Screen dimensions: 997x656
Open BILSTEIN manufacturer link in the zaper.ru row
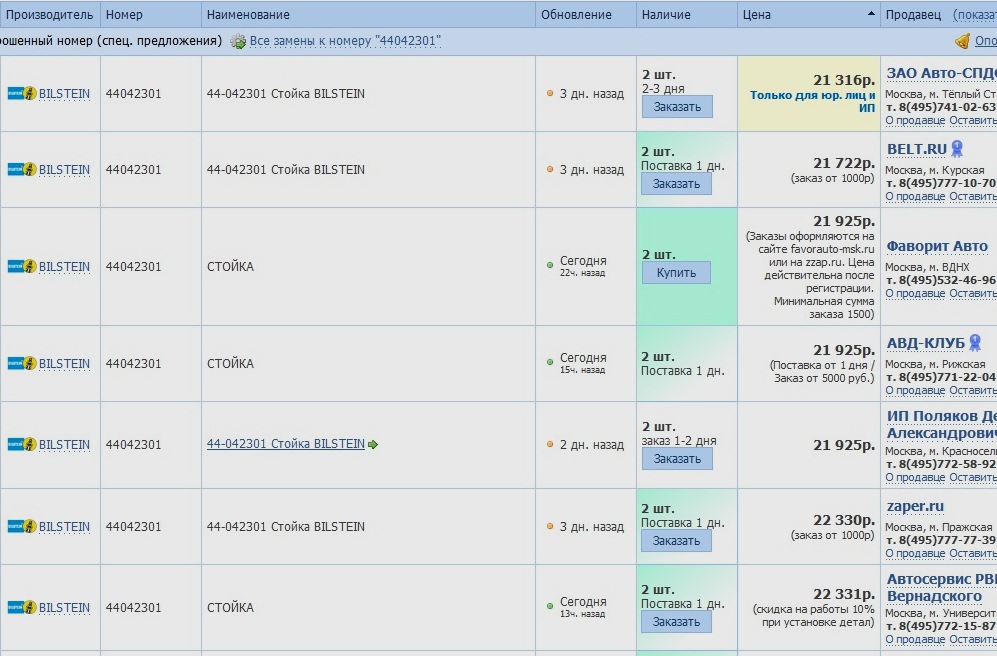point(64,527)
